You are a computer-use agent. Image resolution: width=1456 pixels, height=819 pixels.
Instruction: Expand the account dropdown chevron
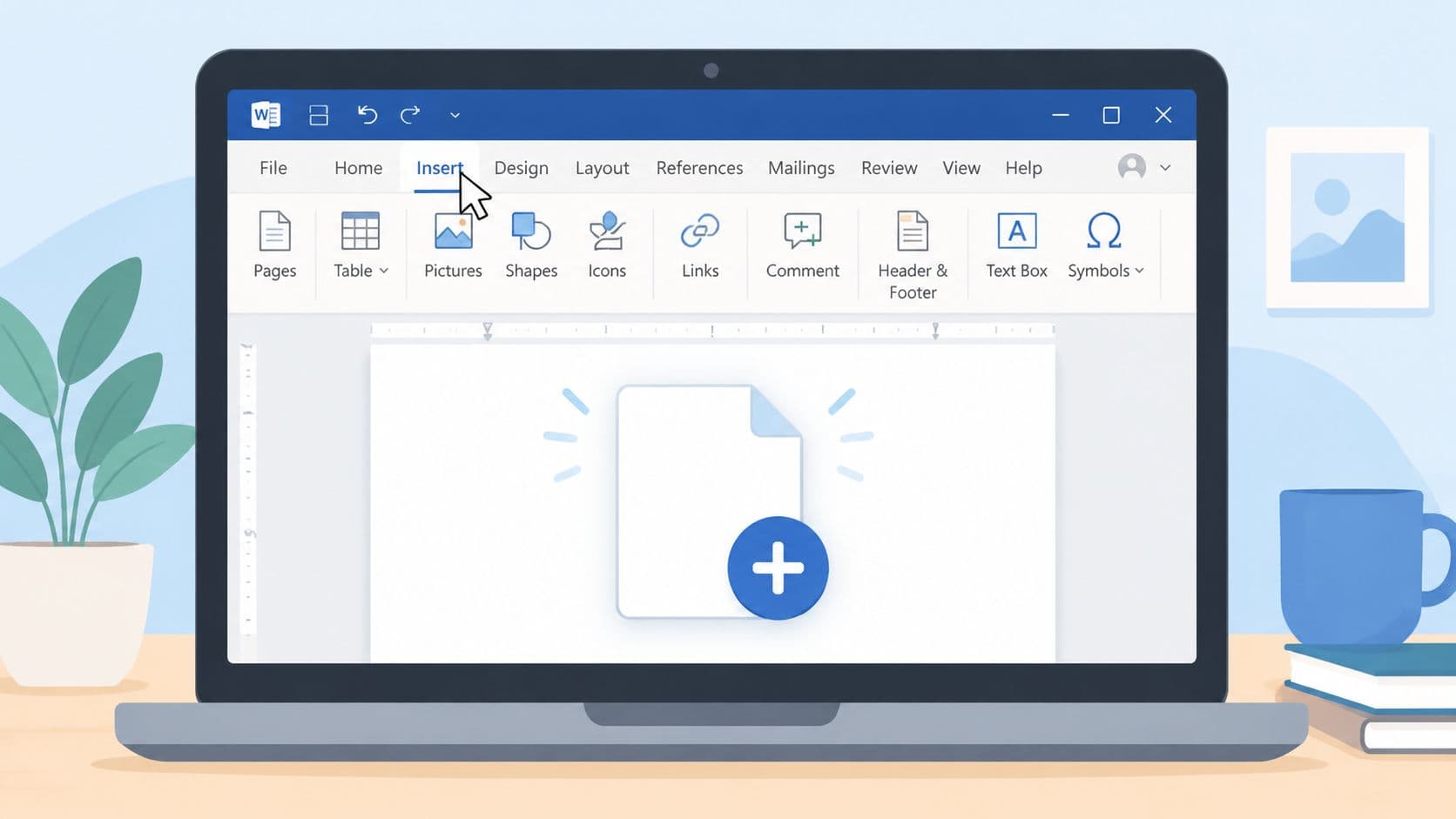pyautogui.click(x=1165, y=167)
